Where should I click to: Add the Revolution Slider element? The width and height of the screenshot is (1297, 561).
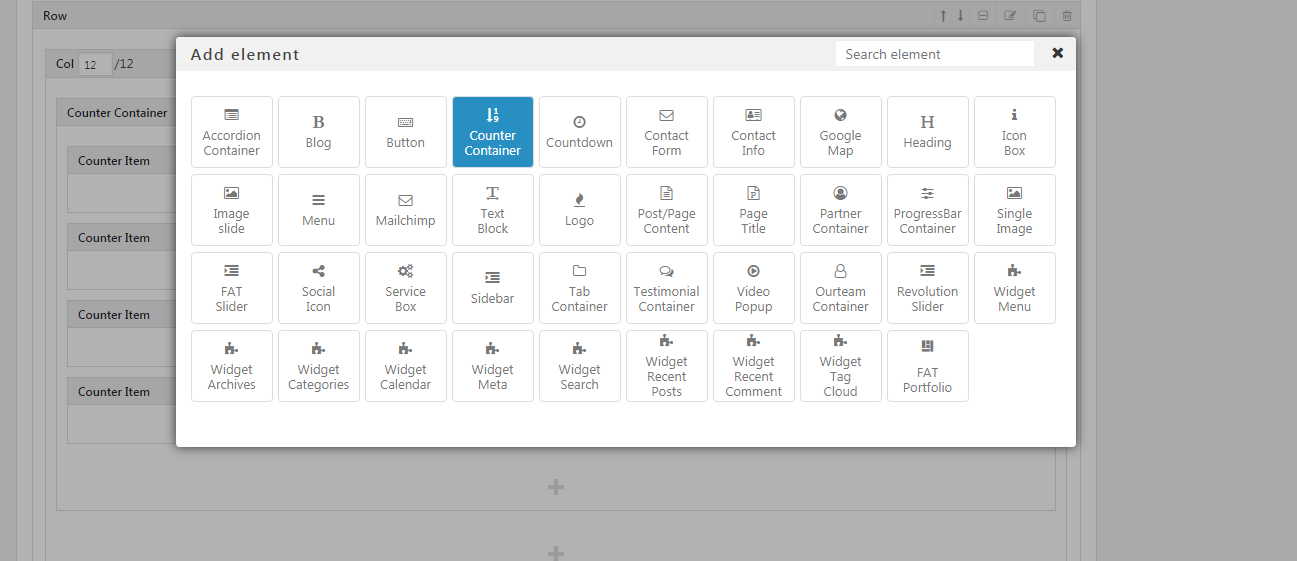click(x=927, y=288)
